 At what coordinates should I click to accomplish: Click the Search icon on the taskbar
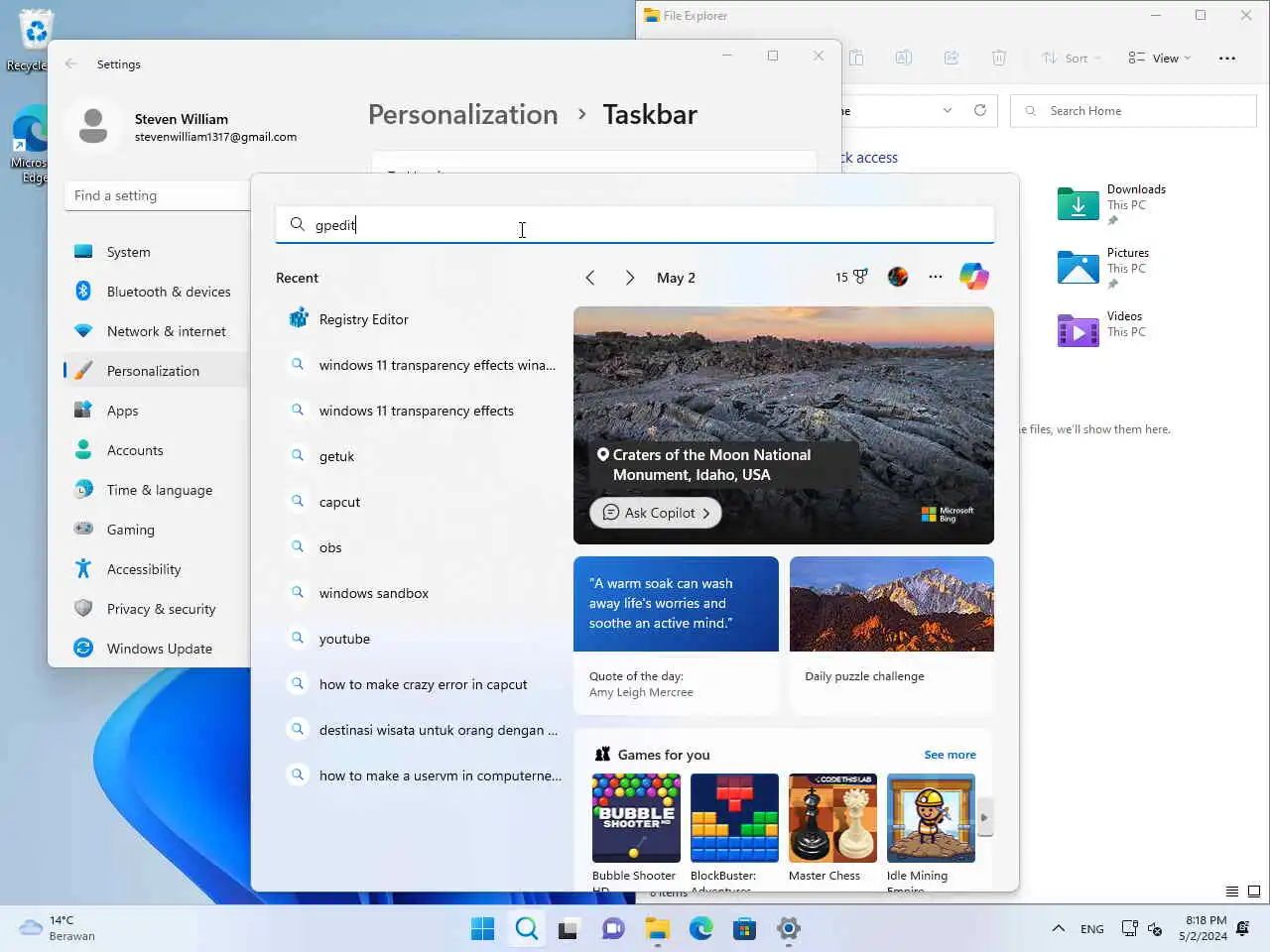click(x=527, y=929)
